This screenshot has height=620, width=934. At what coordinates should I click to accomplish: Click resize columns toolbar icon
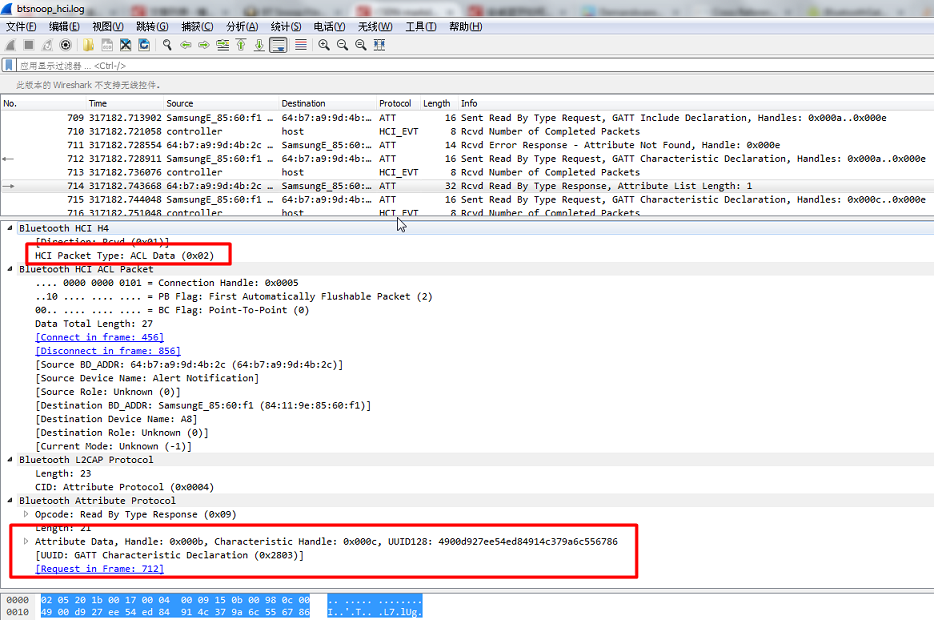point(379,45)
